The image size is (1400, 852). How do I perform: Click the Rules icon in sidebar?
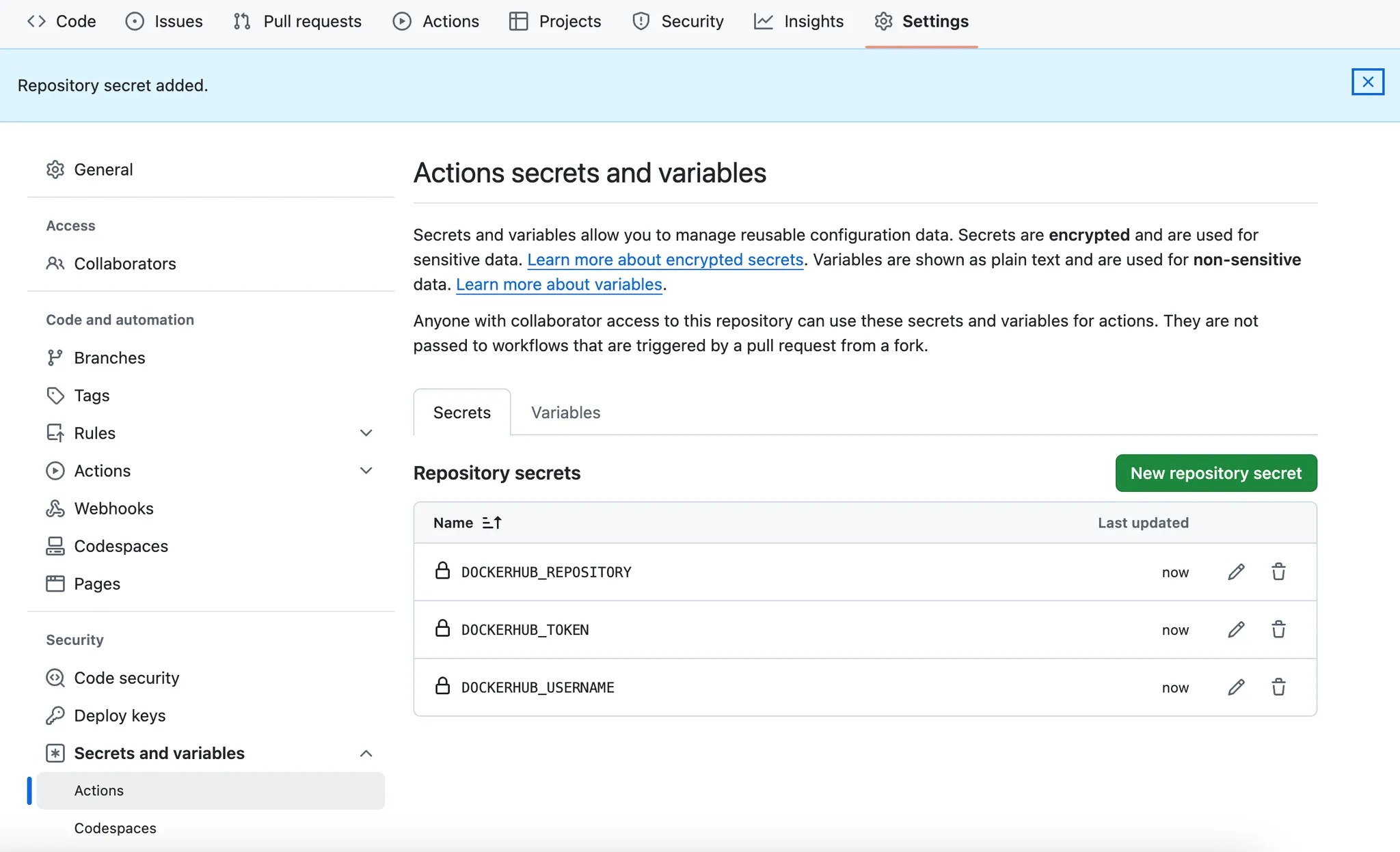point(55,433)
